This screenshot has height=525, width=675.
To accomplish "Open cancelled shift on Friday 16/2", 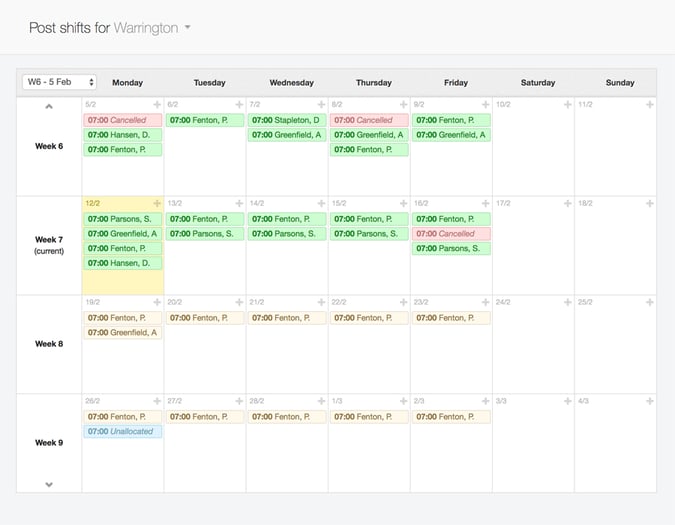I will (451, 234).
